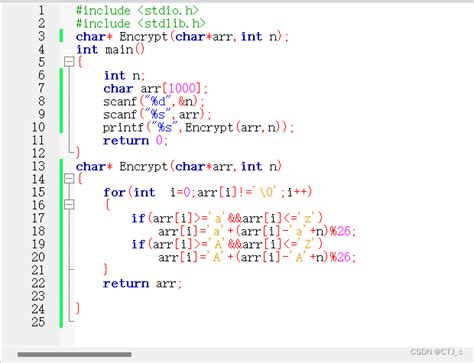
Task: Collapse the Encrypt function fold box
Action: 69,179
